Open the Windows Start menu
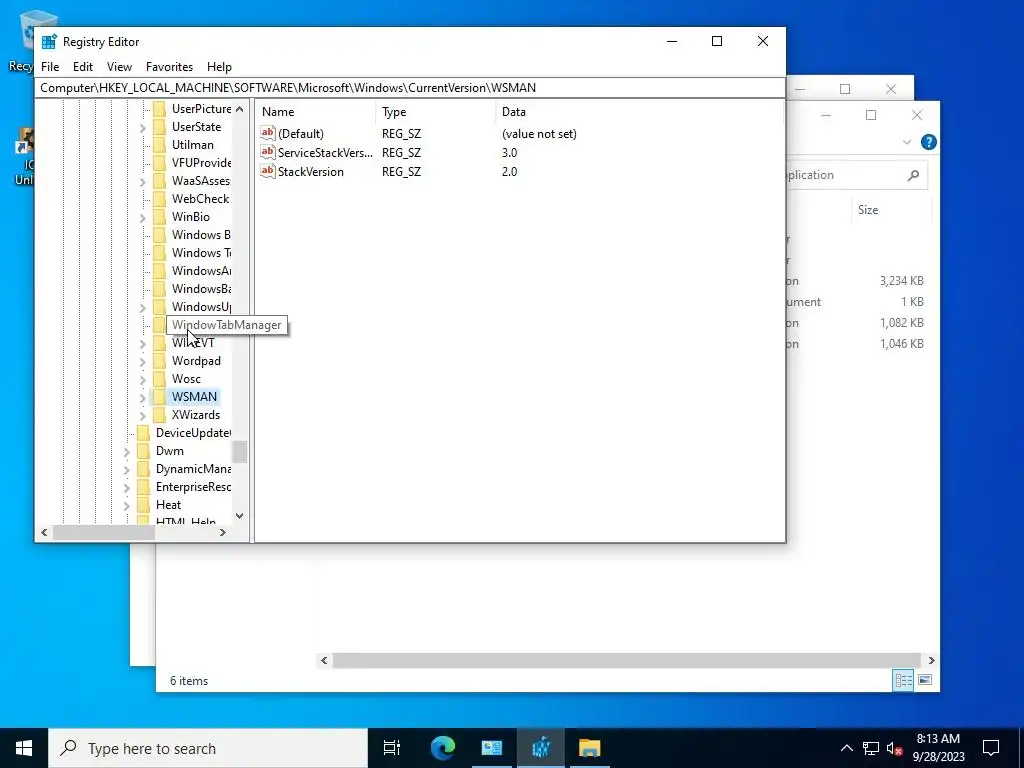The image size is (1024, 768). 24,748
